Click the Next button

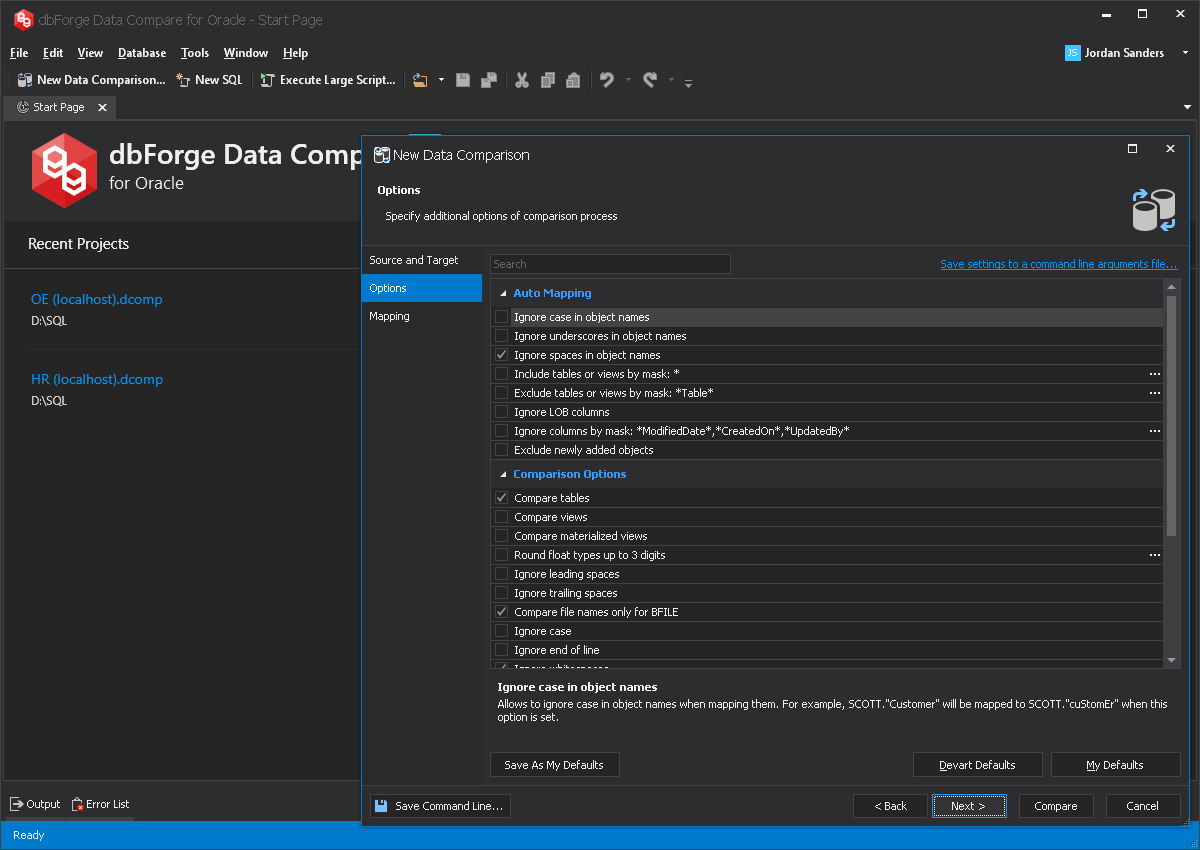coord(969,806)
